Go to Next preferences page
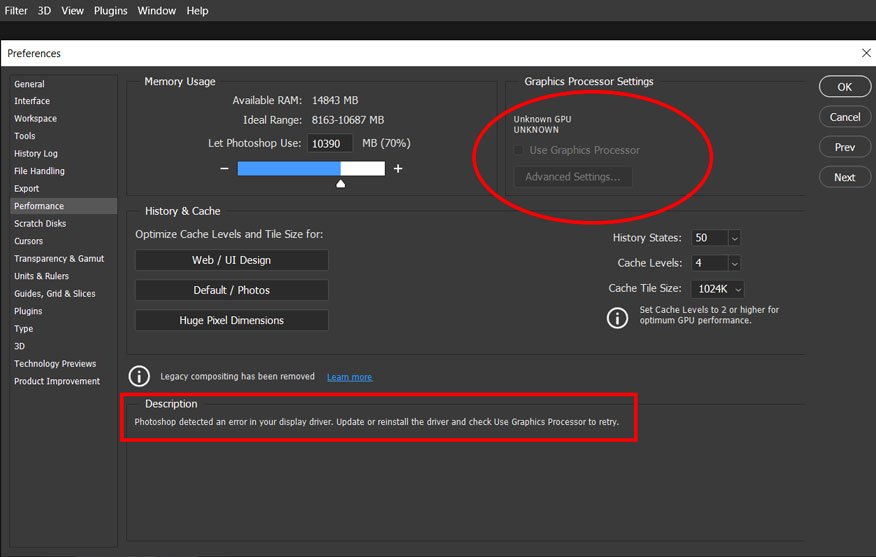The width and height of the screenshot is (876, 557). point(844,177)
